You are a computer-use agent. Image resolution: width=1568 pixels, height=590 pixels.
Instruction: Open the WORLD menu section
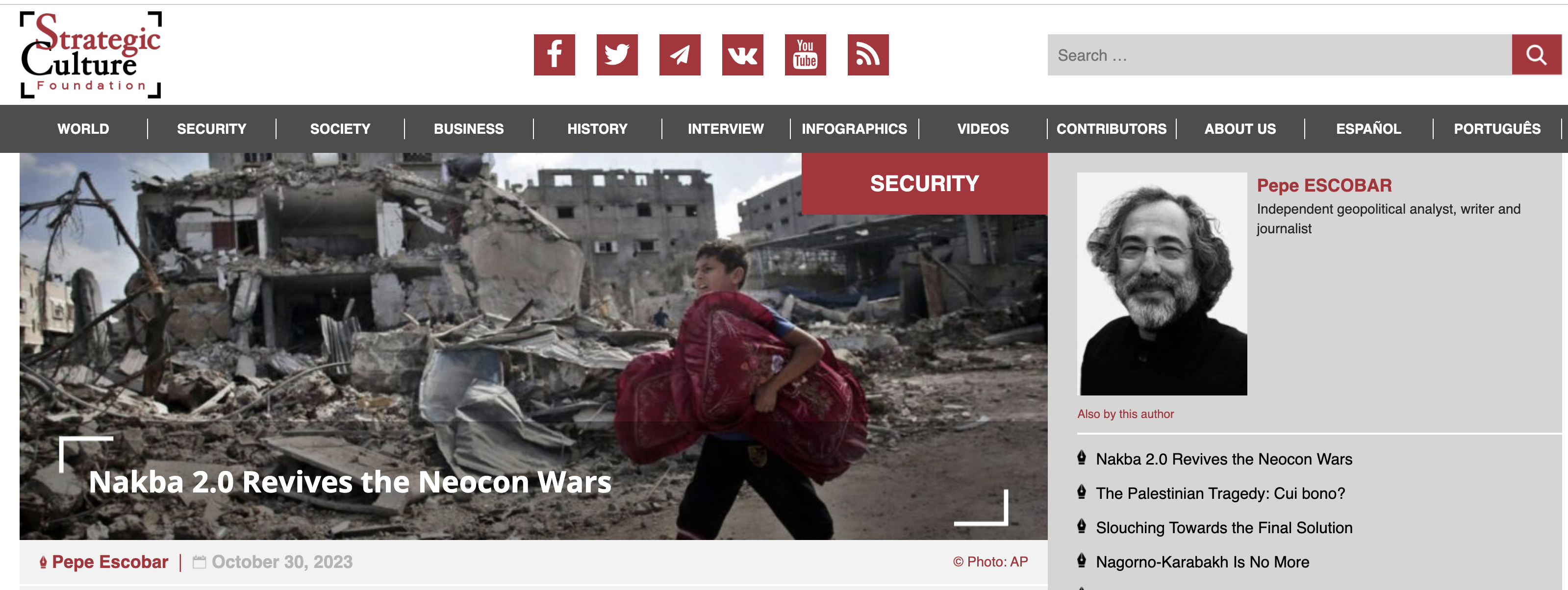coord(83,129)
